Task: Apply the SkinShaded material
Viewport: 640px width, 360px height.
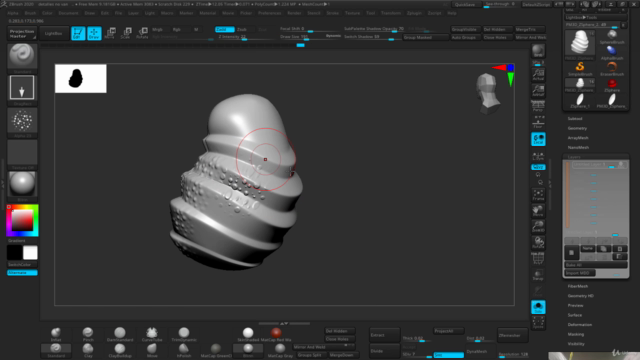Action: (248, 334)
